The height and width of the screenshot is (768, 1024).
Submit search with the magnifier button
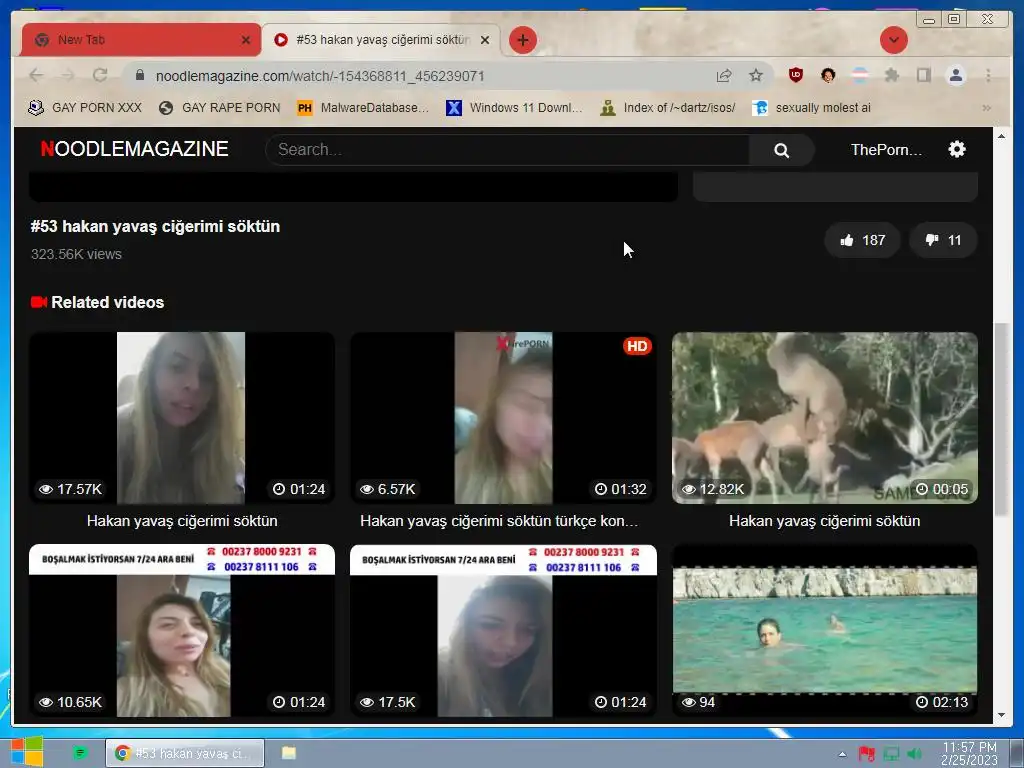[781, 150]
